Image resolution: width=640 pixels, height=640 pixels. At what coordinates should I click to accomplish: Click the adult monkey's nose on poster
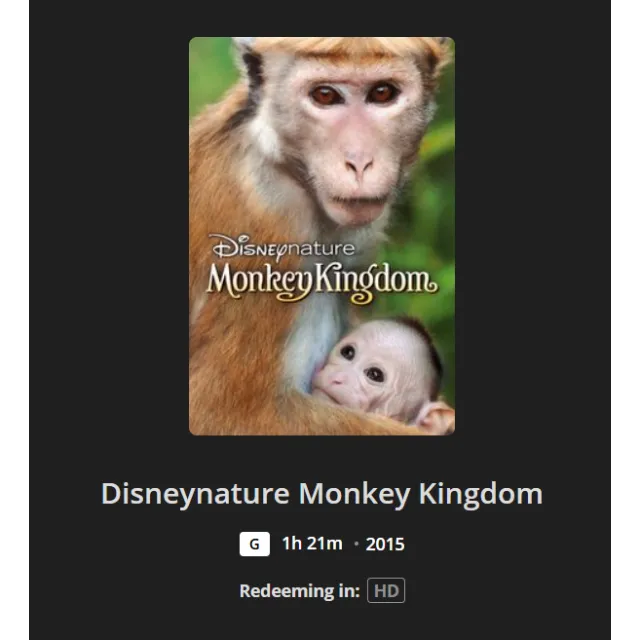click(358, 163)
